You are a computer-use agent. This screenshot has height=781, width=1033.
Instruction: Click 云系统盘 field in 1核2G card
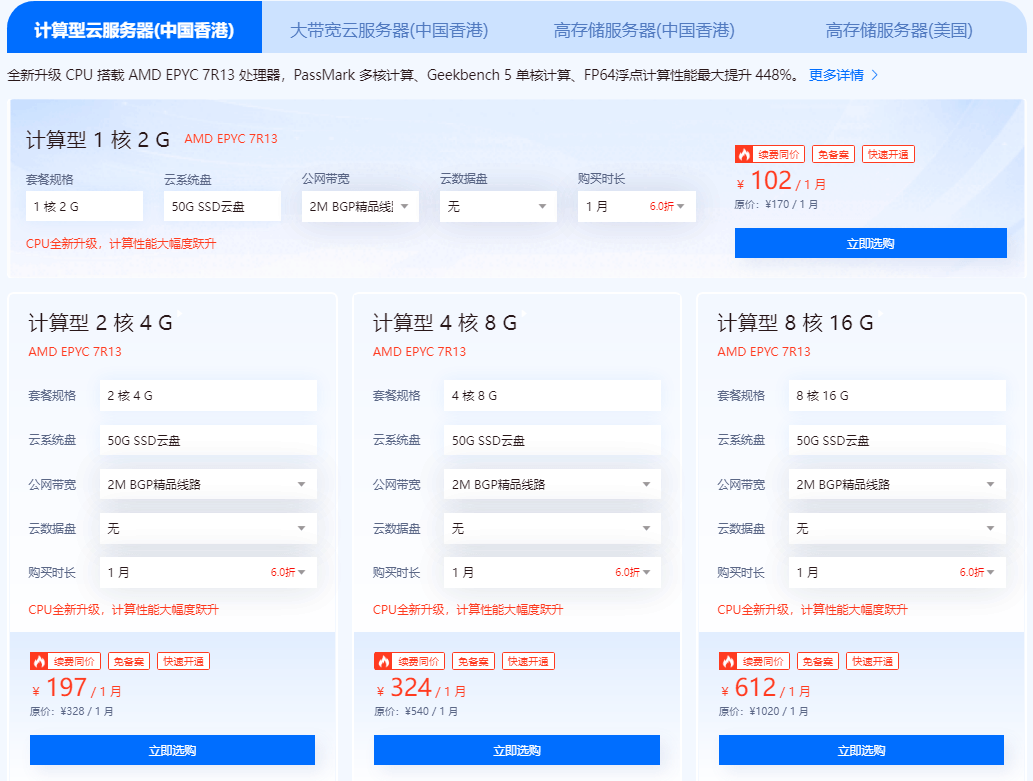pos(222,206)
